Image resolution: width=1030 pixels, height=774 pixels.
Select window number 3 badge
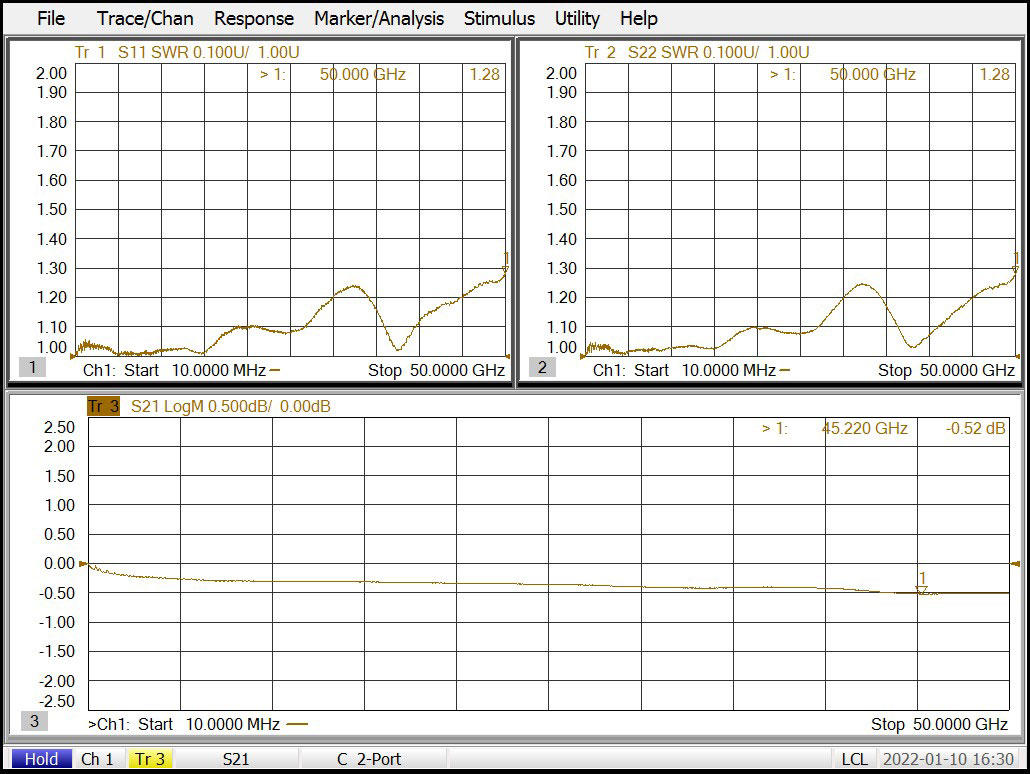pyautogui.click(x=33, y=721)
